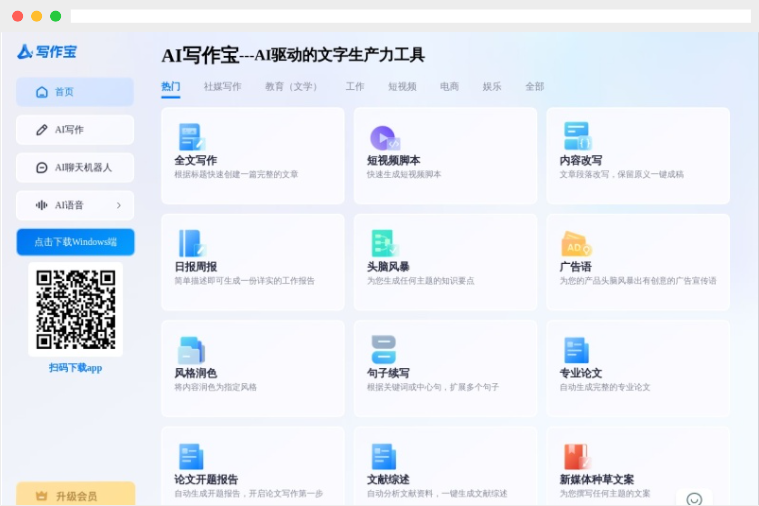Screen dimensions: 759x506
Task: Click the crown icon on 升级会员
Action: [x=42, y=496]
